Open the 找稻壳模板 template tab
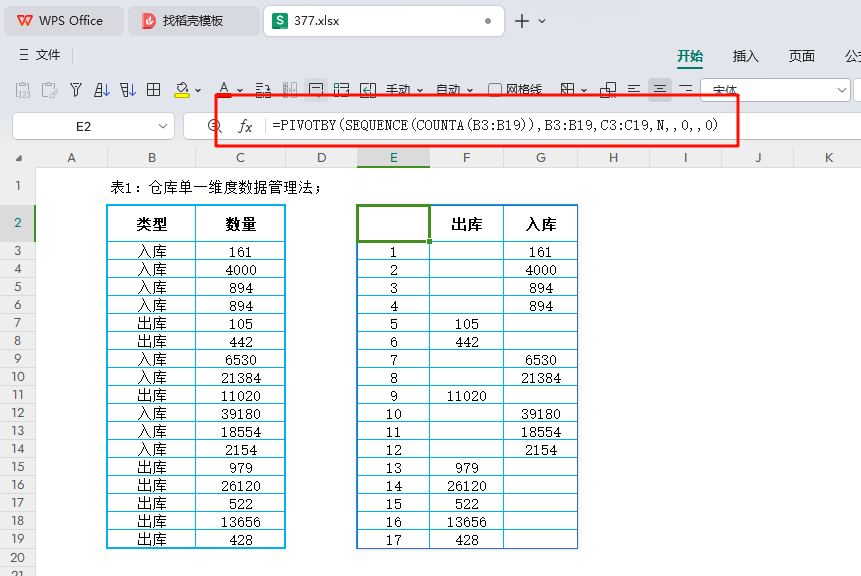Screen dimensions: 861x576 pos(193,21)
